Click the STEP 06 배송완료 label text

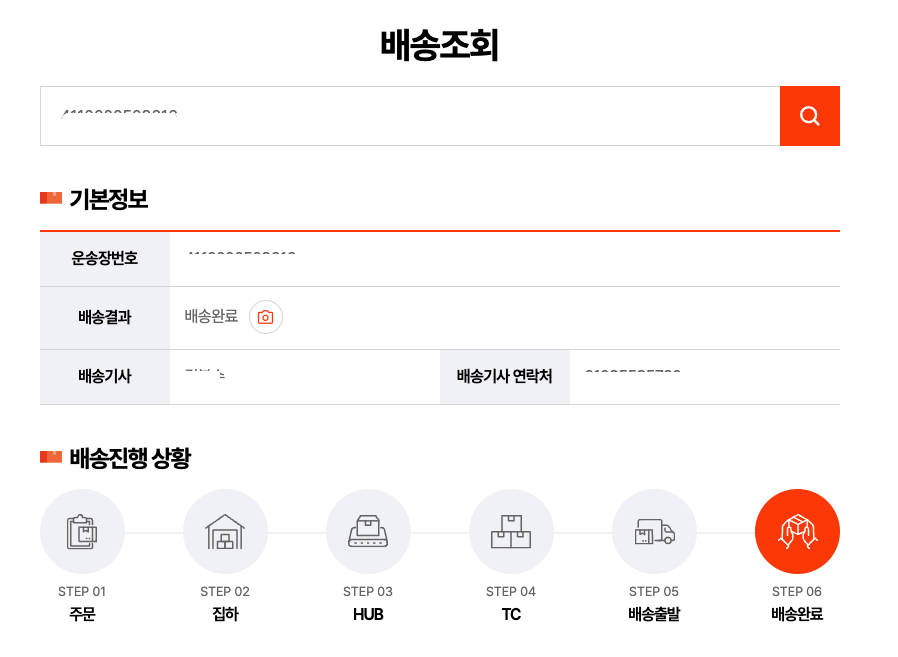tap(797, 614)
